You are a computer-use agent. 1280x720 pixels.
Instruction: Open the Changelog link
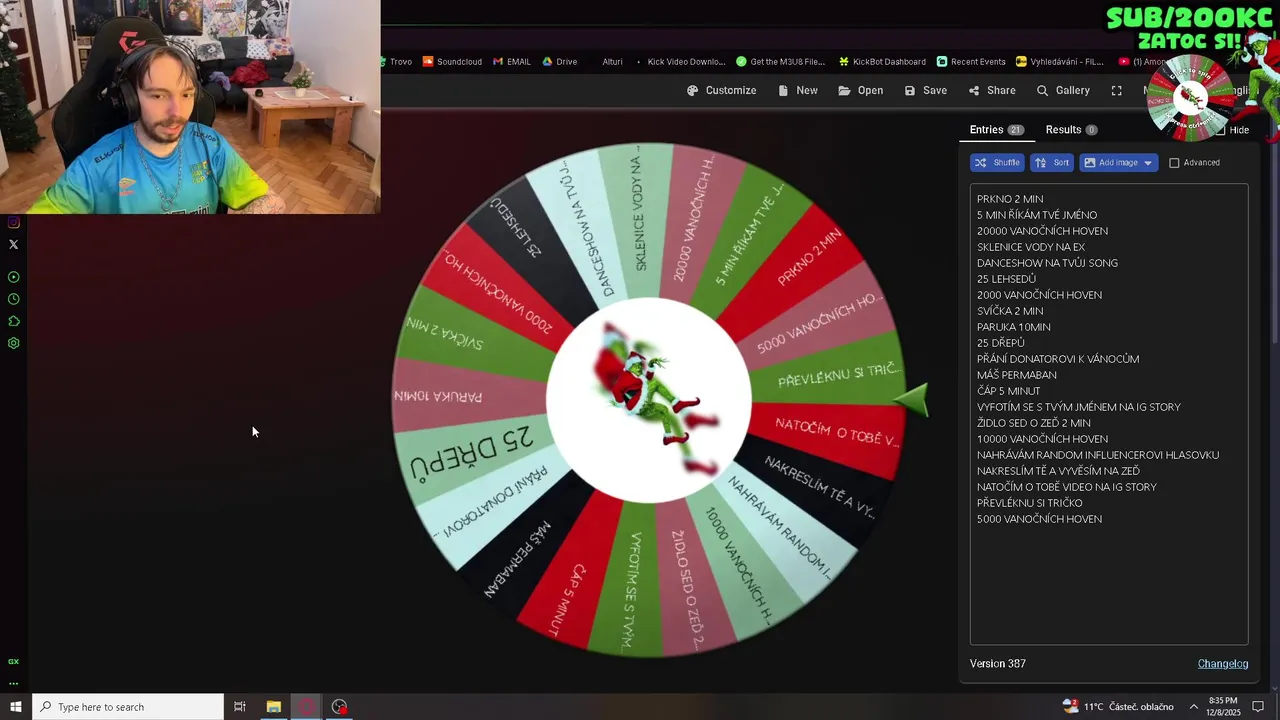pyautogui.click(x=1223, y=664)
